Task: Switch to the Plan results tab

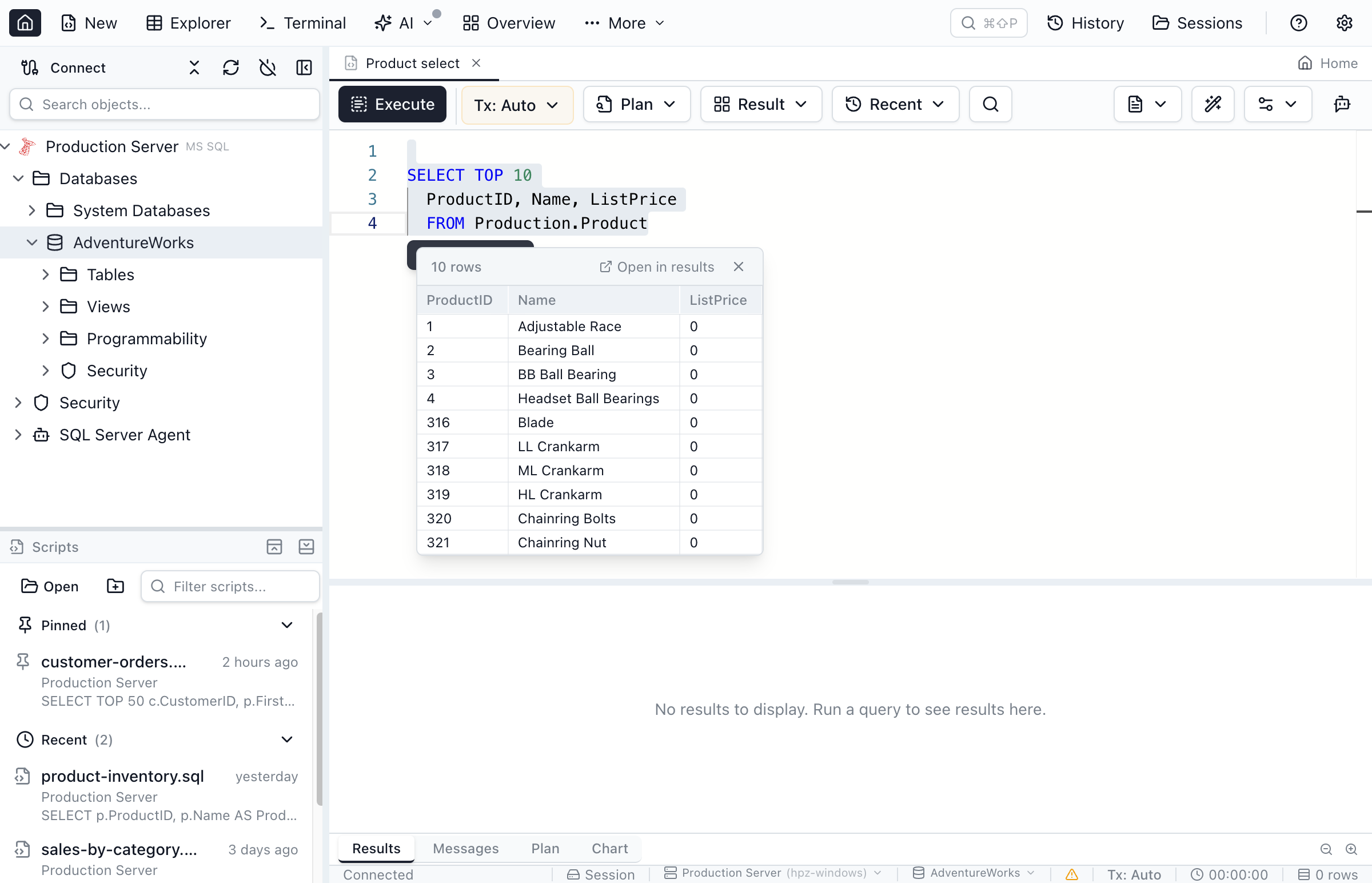Action: point(545,849)
